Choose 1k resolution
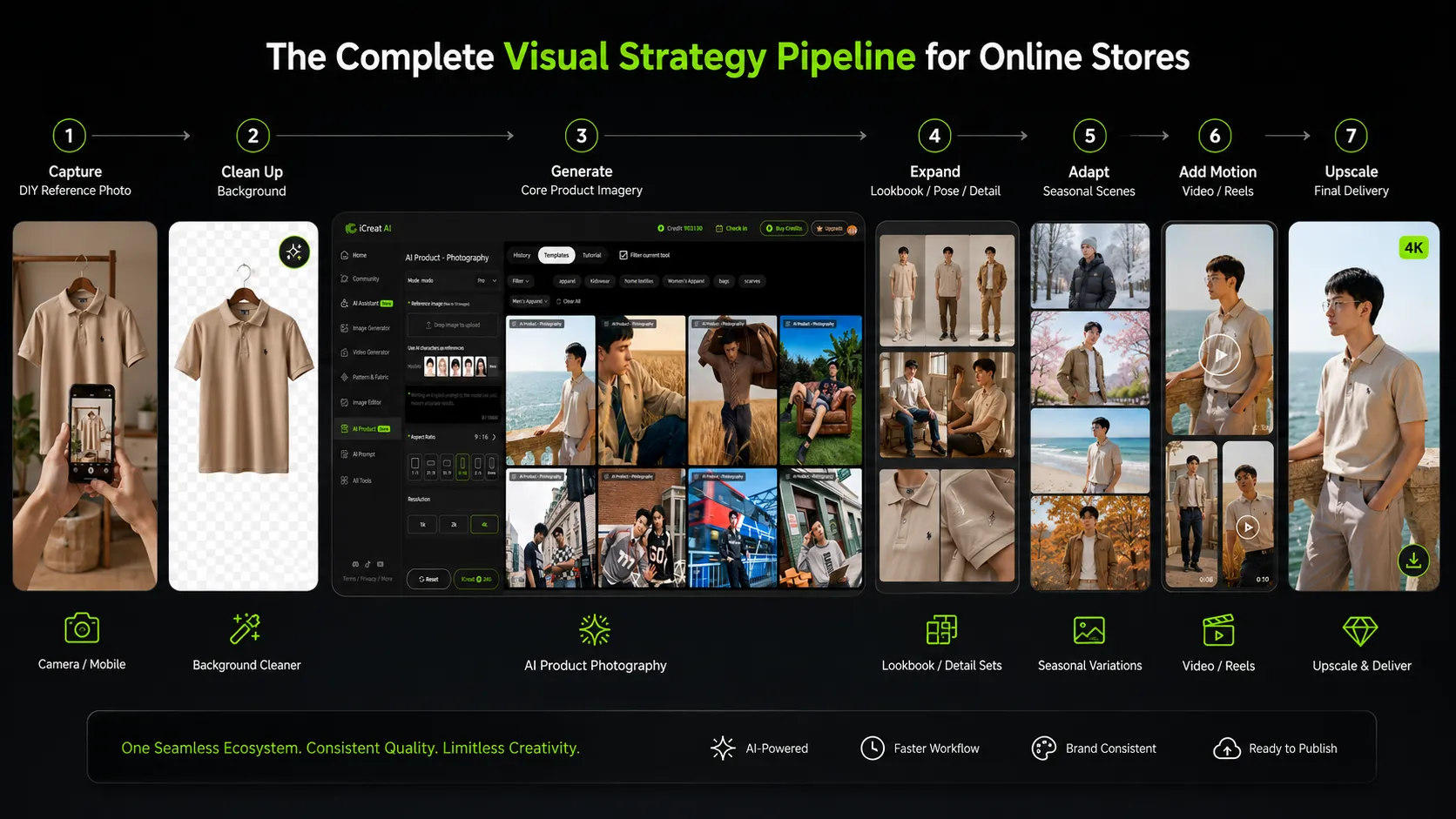1456x819 pixels. tap(423, 525)
